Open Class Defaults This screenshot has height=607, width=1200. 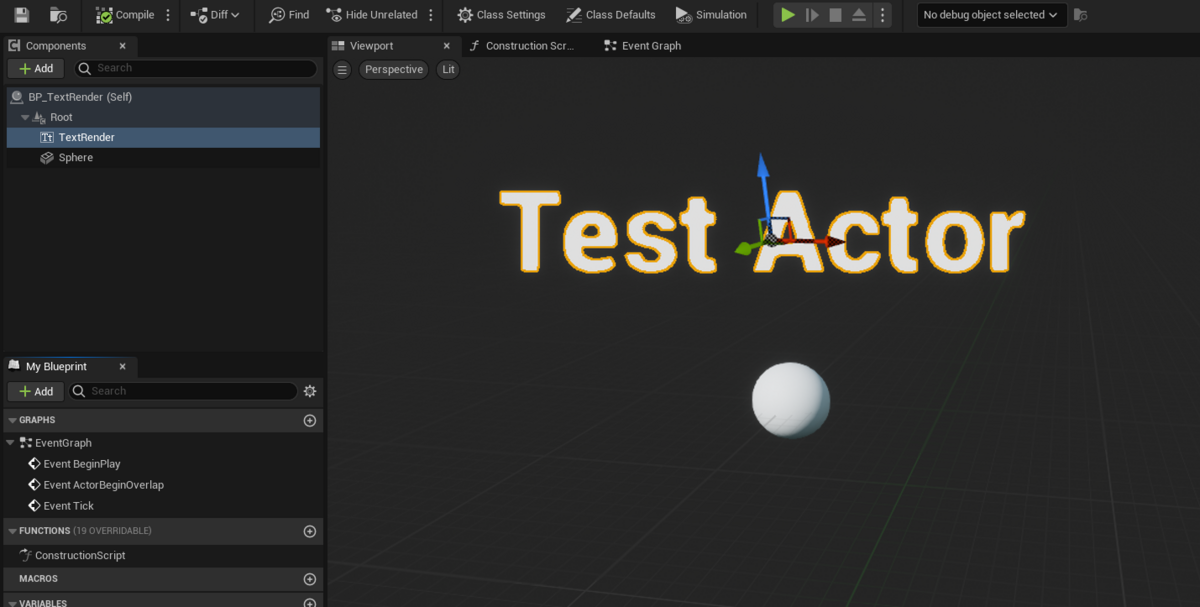pyautogui.click(x=610, y=15)
